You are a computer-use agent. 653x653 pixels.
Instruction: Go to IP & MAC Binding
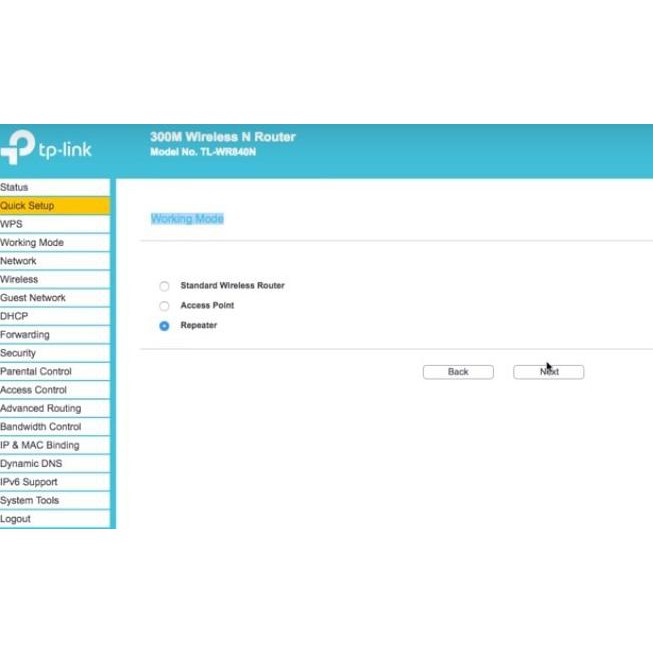(x=40, y=445)
